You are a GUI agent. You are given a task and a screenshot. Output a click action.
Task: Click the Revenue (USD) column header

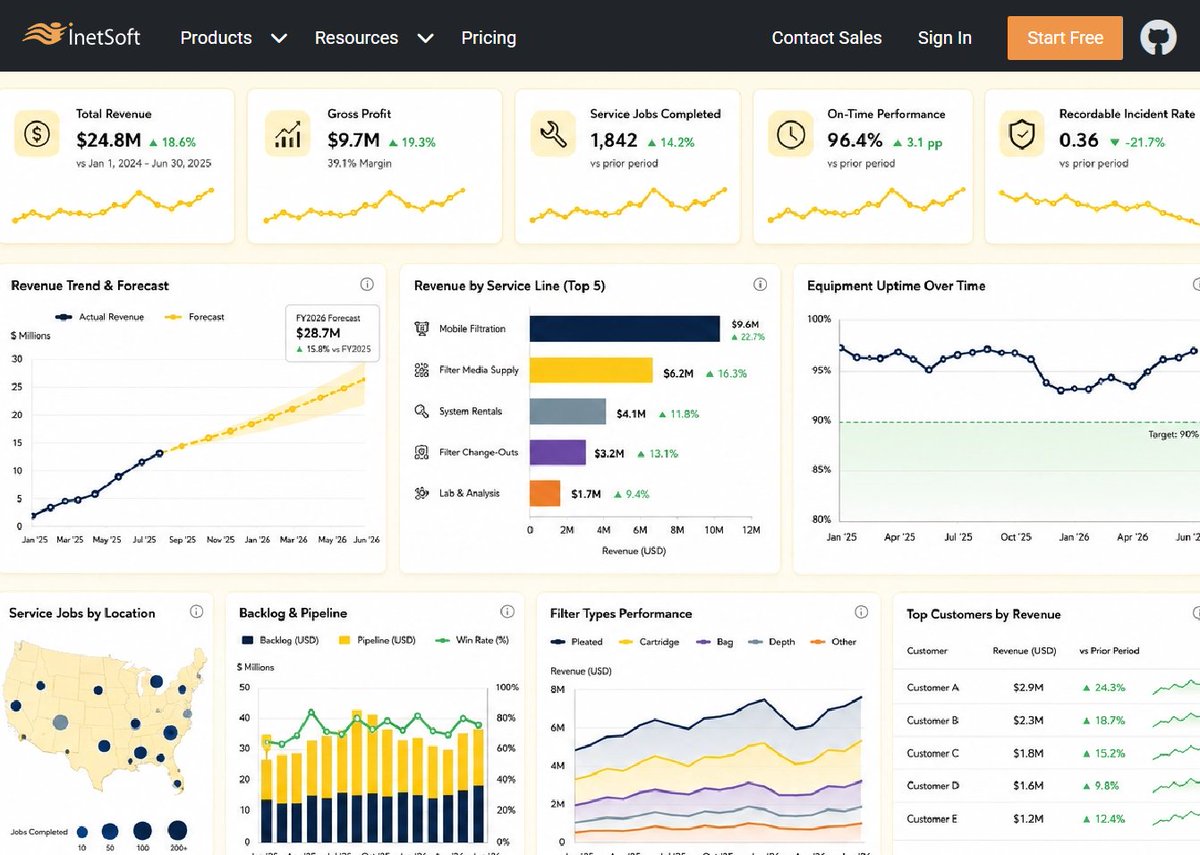[1024, 651]
